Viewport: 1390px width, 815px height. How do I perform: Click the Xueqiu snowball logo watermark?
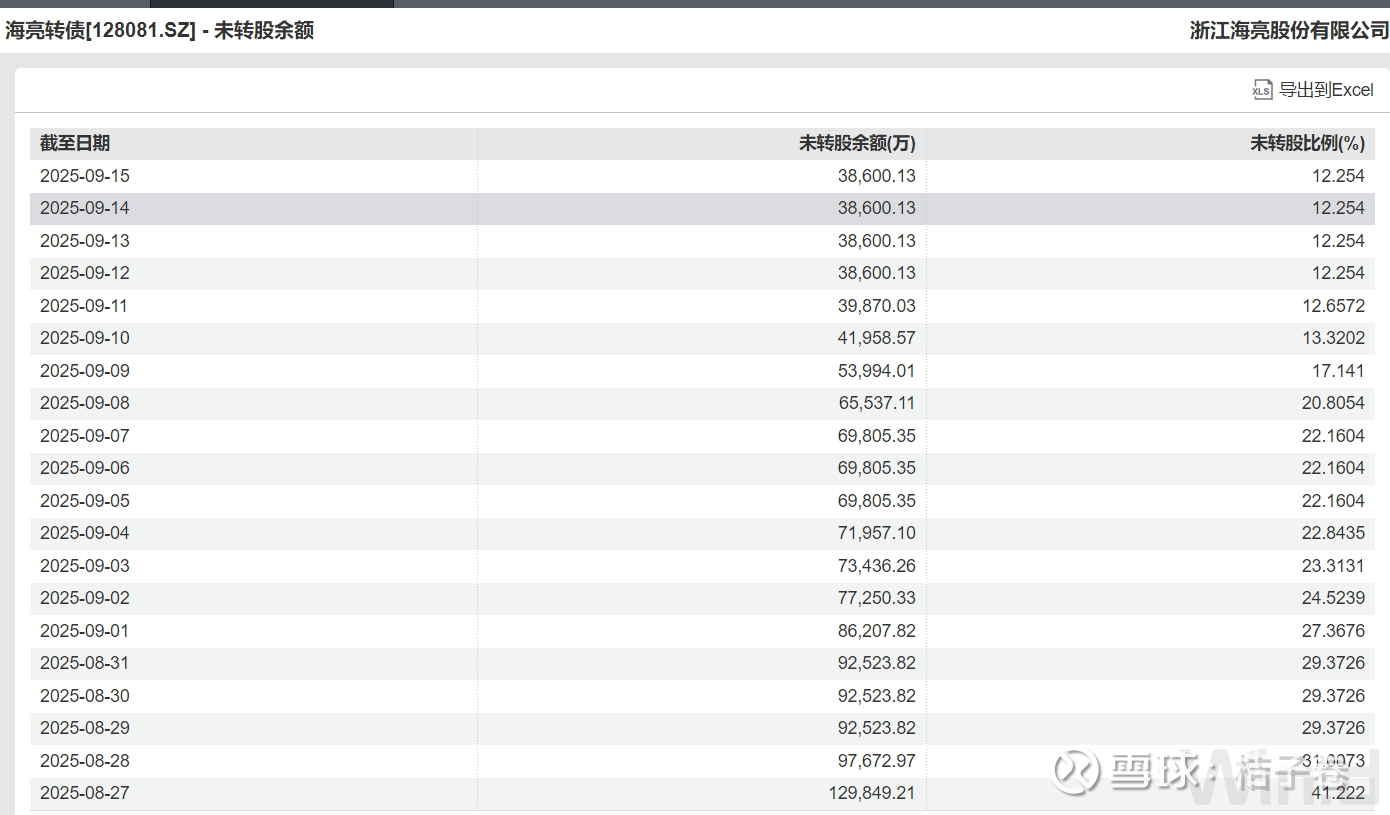coord(1075,771)
